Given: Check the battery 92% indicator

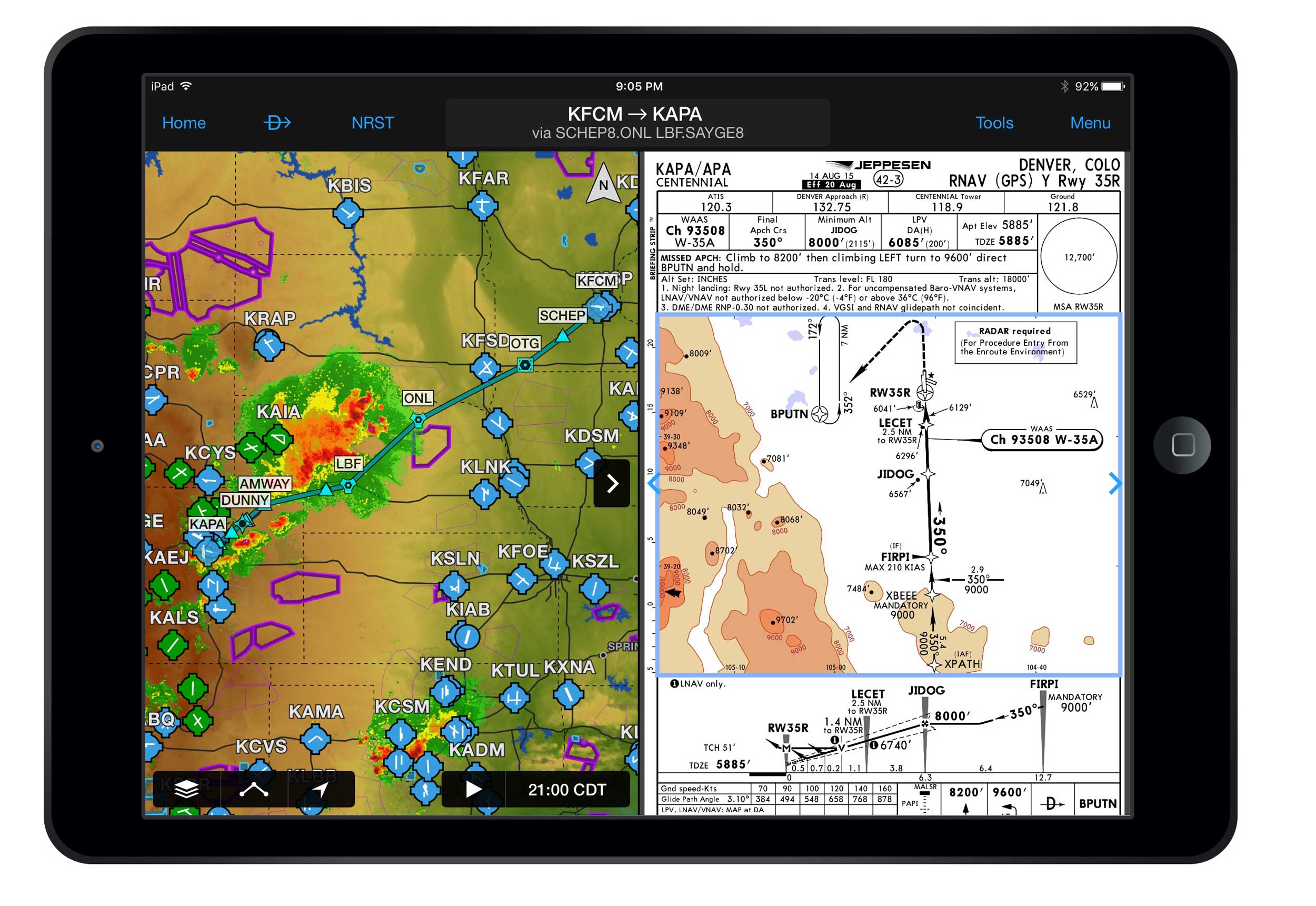Looking at the screenshot, I should pyautogui.click(x=1100, y=86).
